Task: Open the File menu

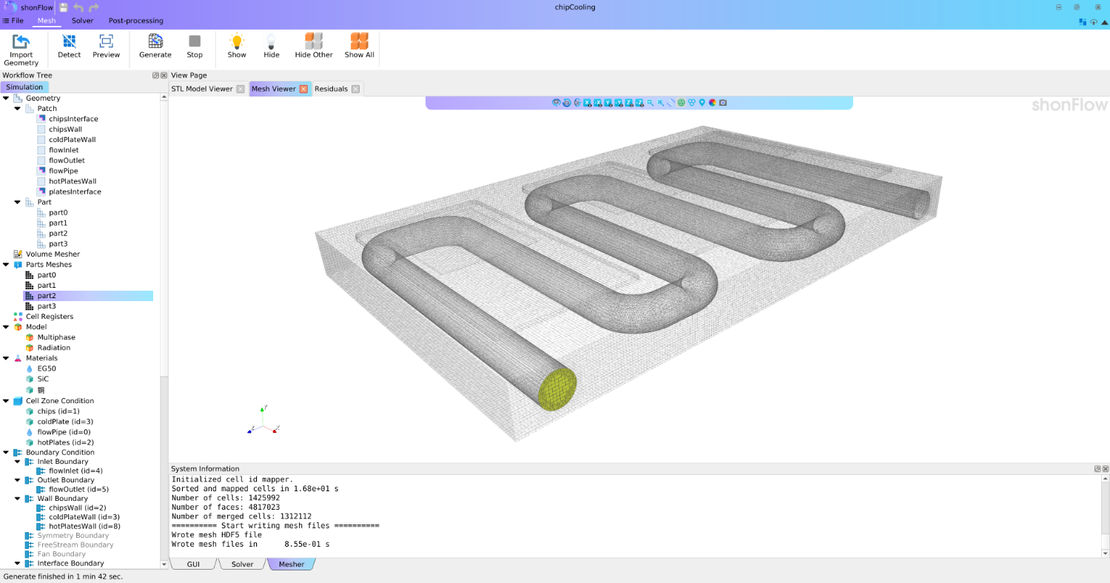Action: pos(14,19)
